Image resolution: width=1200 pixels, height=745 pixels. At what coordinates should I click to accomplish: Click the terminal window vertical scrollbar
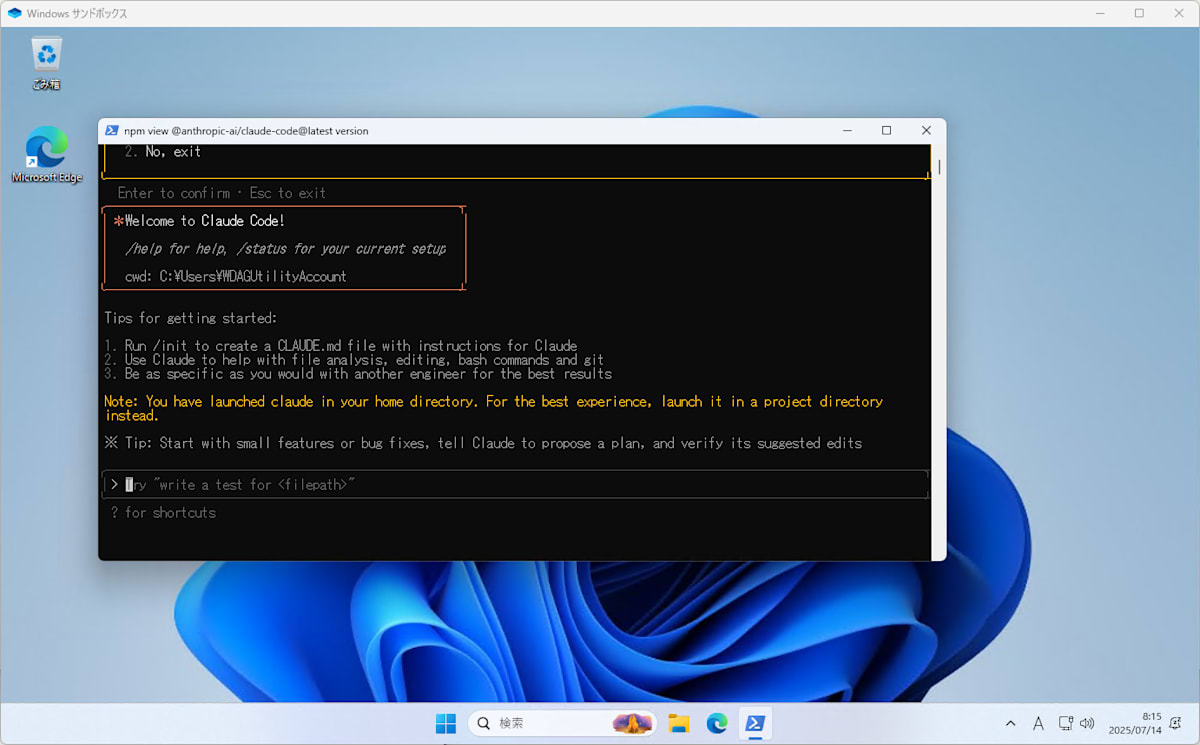pyautogui.click(x=939, y=168)
